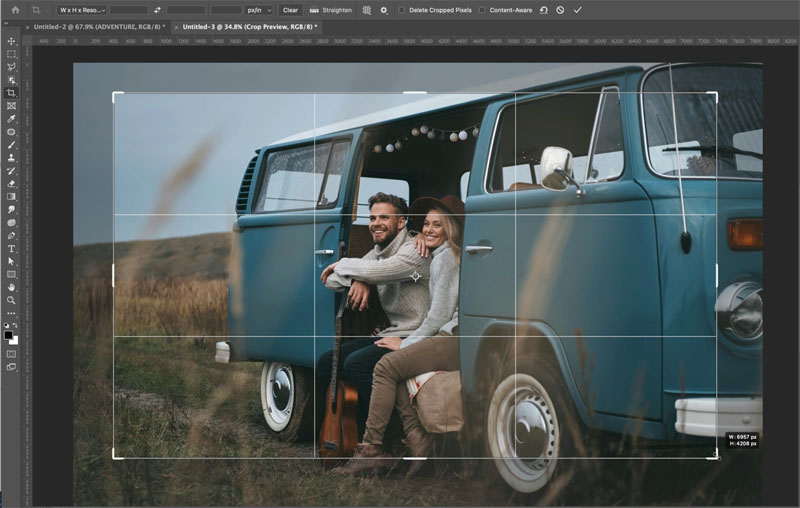Open the crop overlay options menu
The image size is (800, 508).
coord(366,10)
